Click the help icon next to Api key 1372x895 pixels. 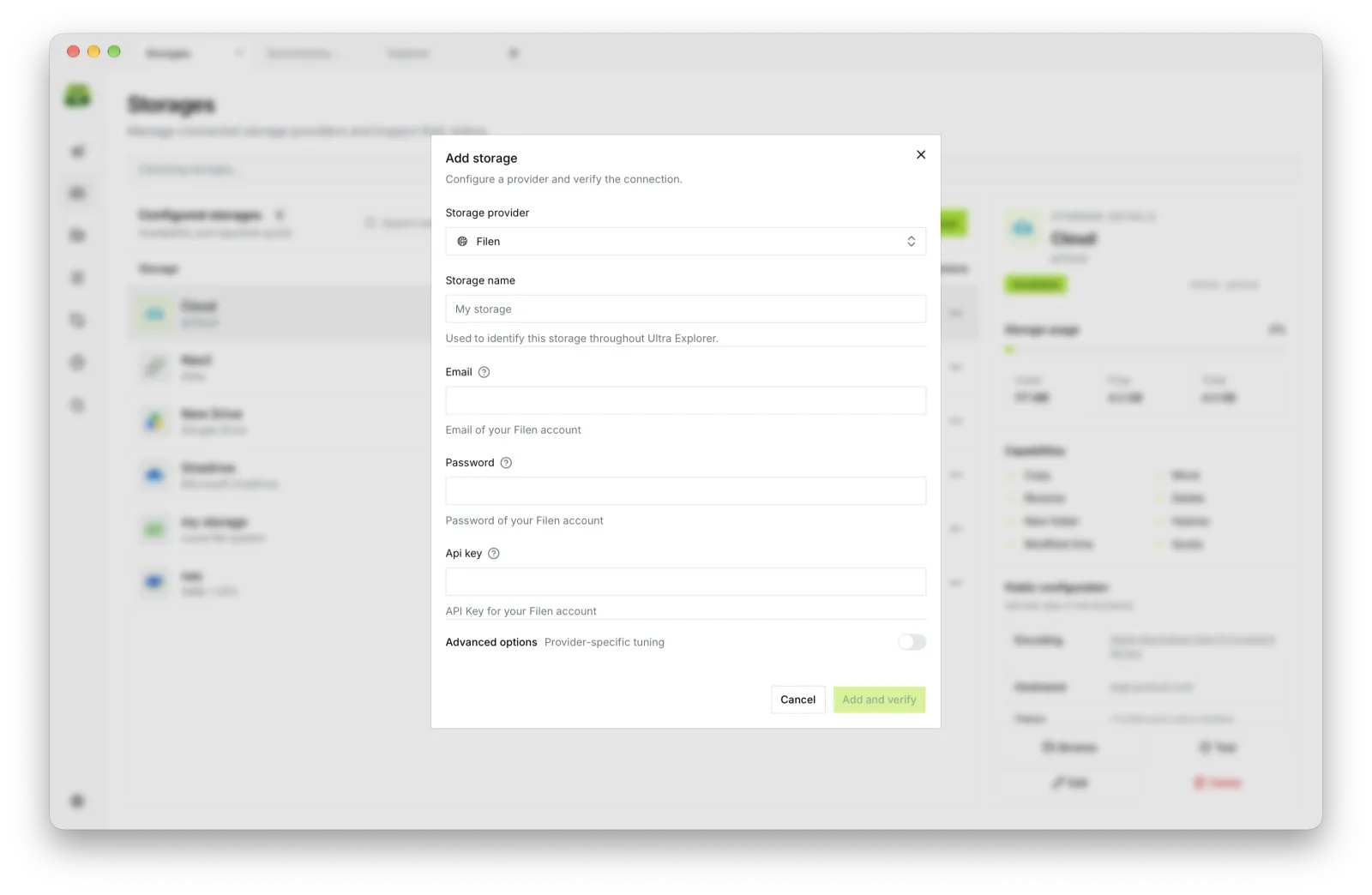click(x=494, y=554)
